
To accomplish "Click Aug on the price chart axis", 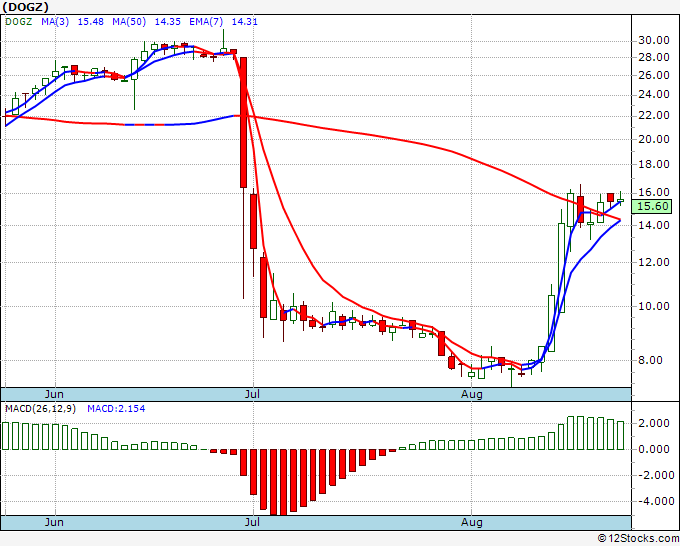I will coord(472,394).
